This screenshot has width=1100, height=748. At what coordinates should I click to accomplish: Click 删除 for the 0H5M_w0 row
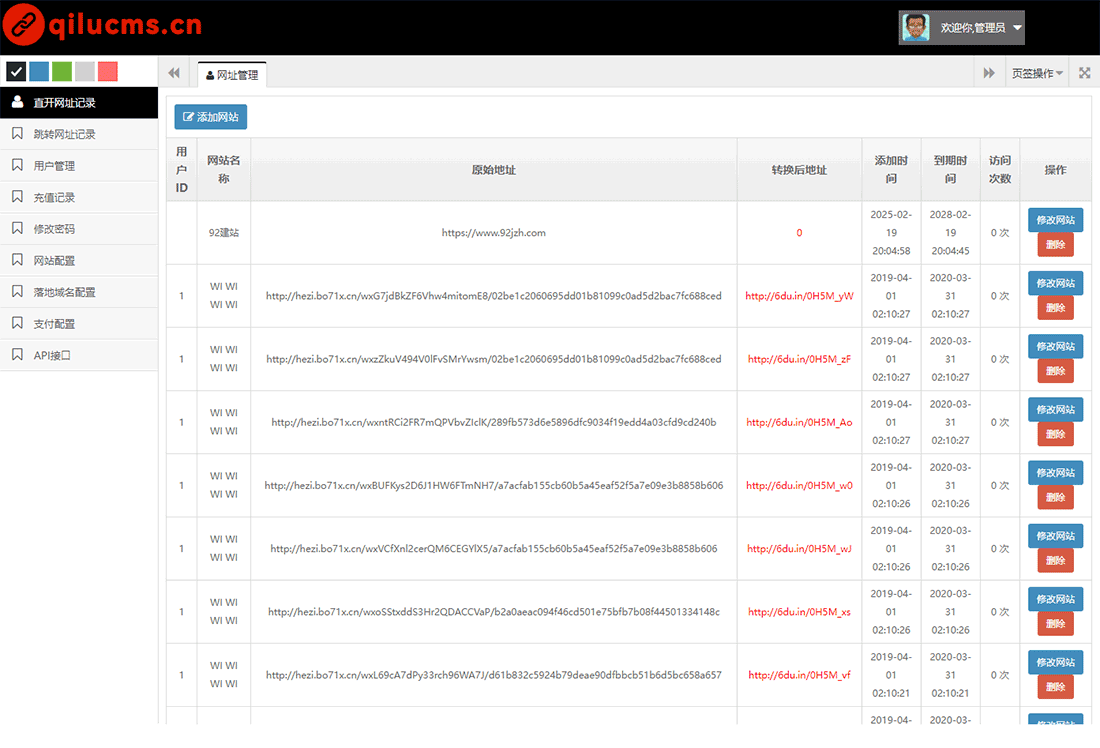click(x=1056, y=497)
